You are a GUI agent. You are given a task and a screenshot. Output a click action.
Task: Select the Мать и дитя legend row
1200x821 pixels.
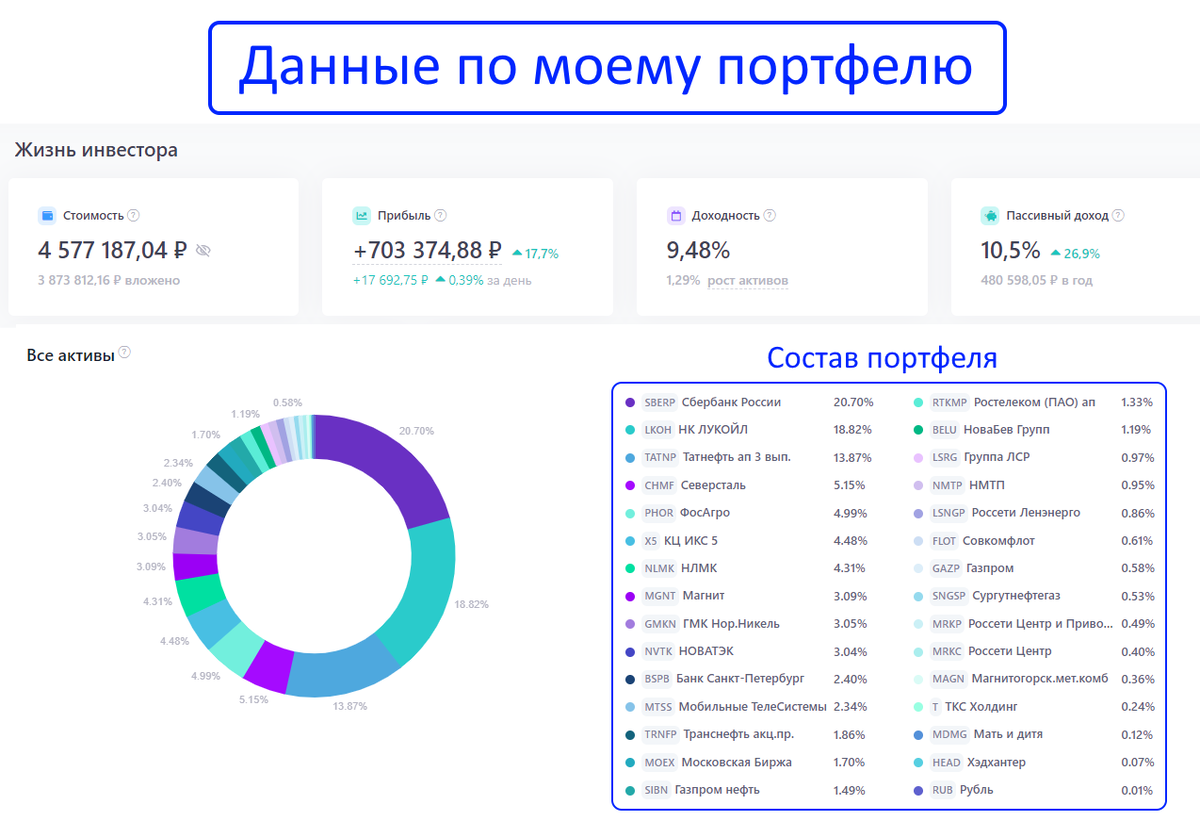pos(1034,734)
